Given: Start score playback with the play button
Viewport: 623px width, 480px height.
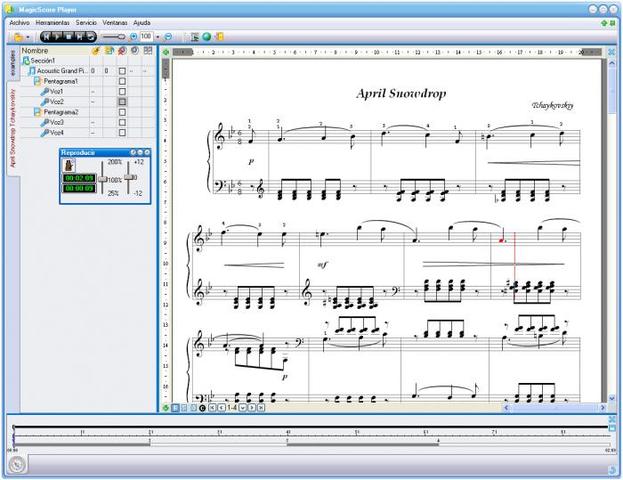Looking at the screenshot, I should (58, 37).
